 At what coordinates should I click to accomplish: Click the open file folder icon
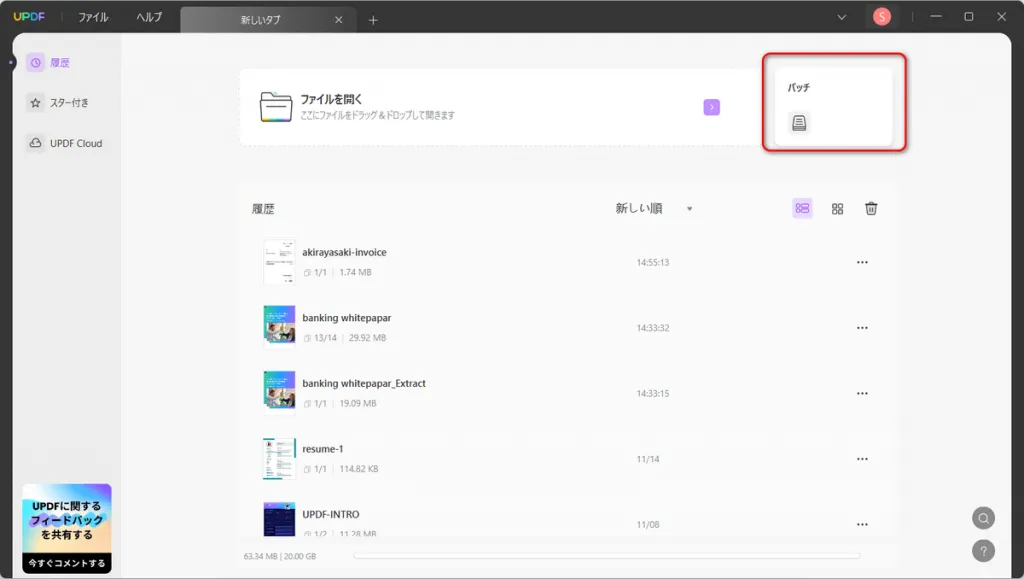point(276,106)
